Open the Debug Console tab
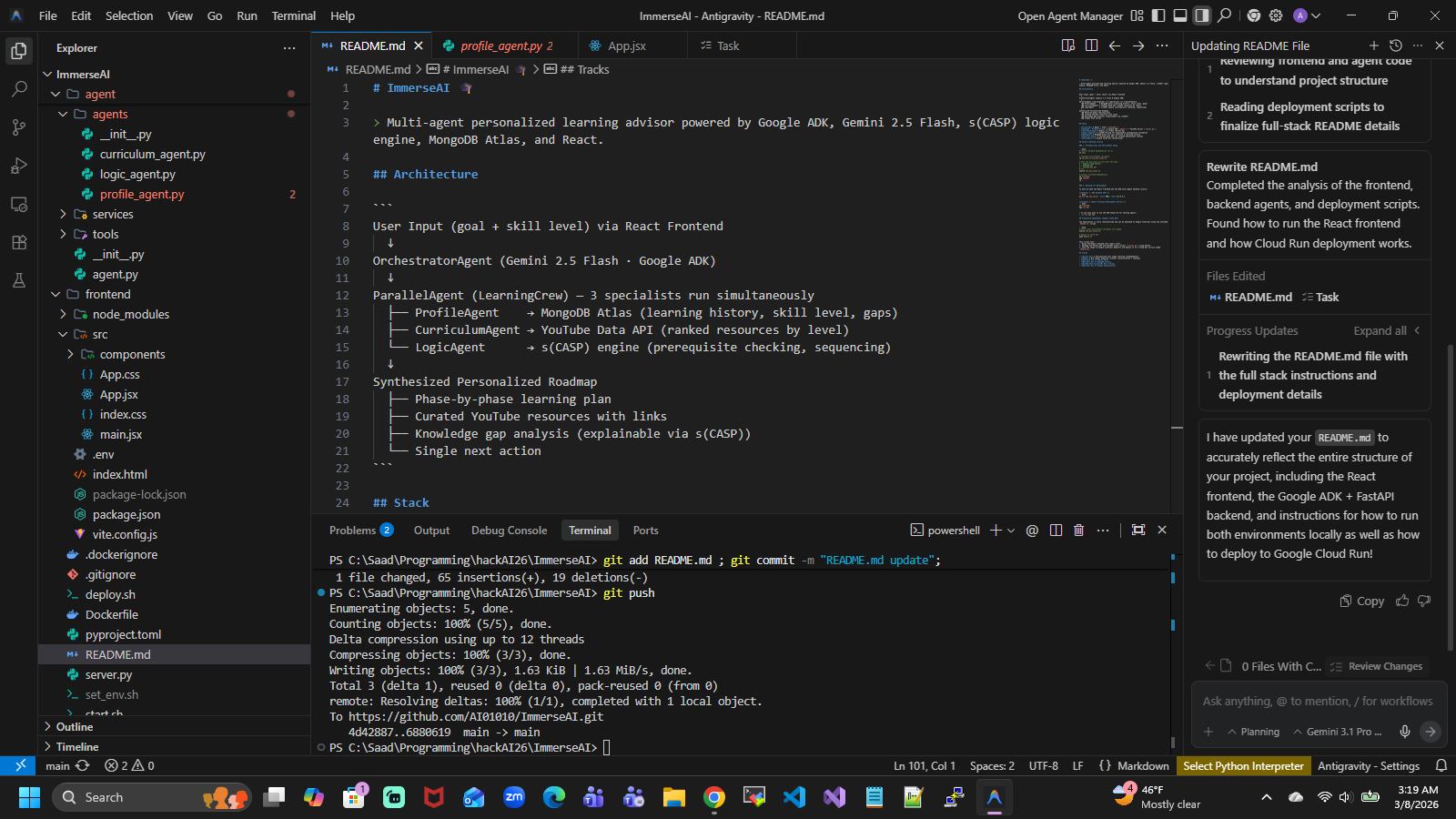 click(509, 531)
